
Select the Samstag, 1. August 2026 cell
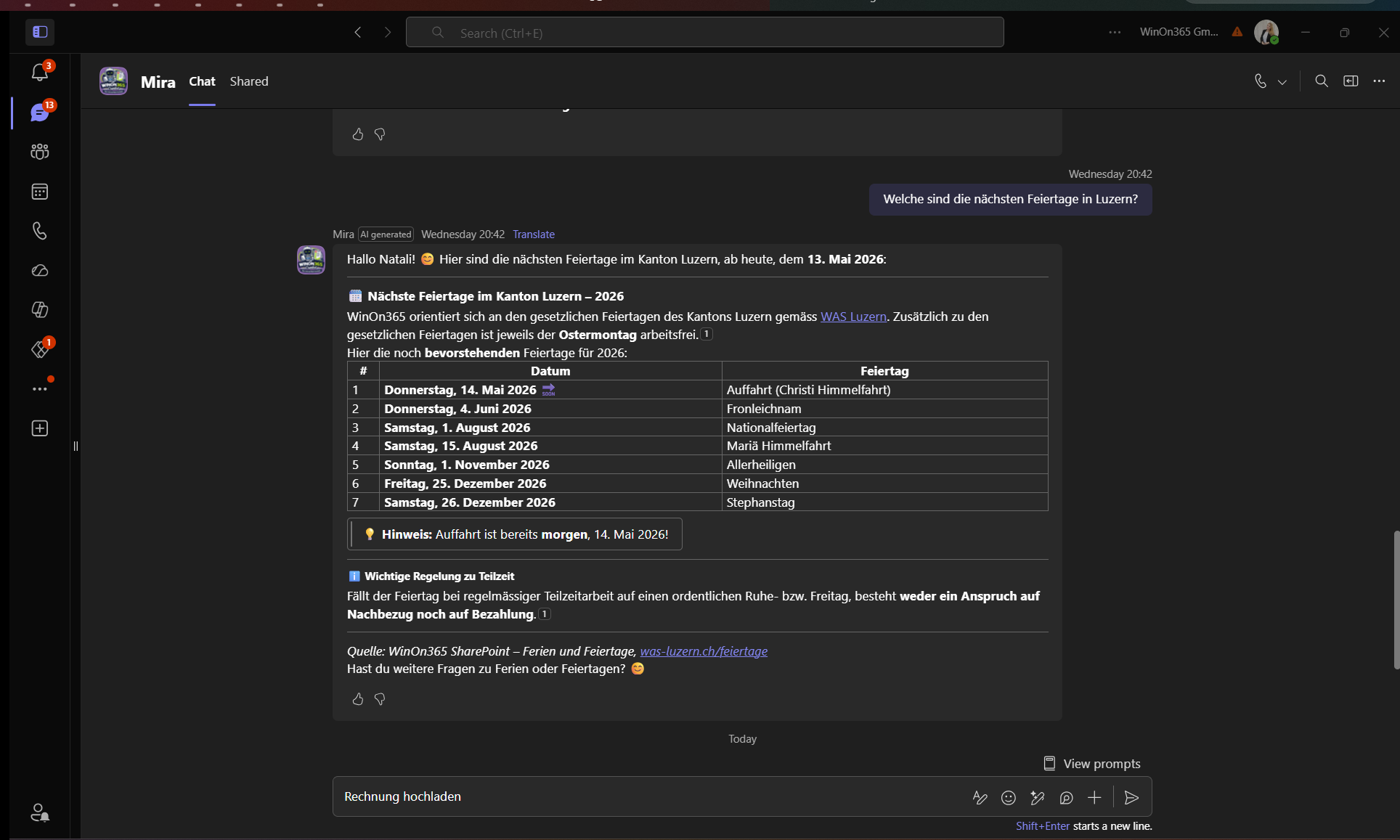pos(550,428)
